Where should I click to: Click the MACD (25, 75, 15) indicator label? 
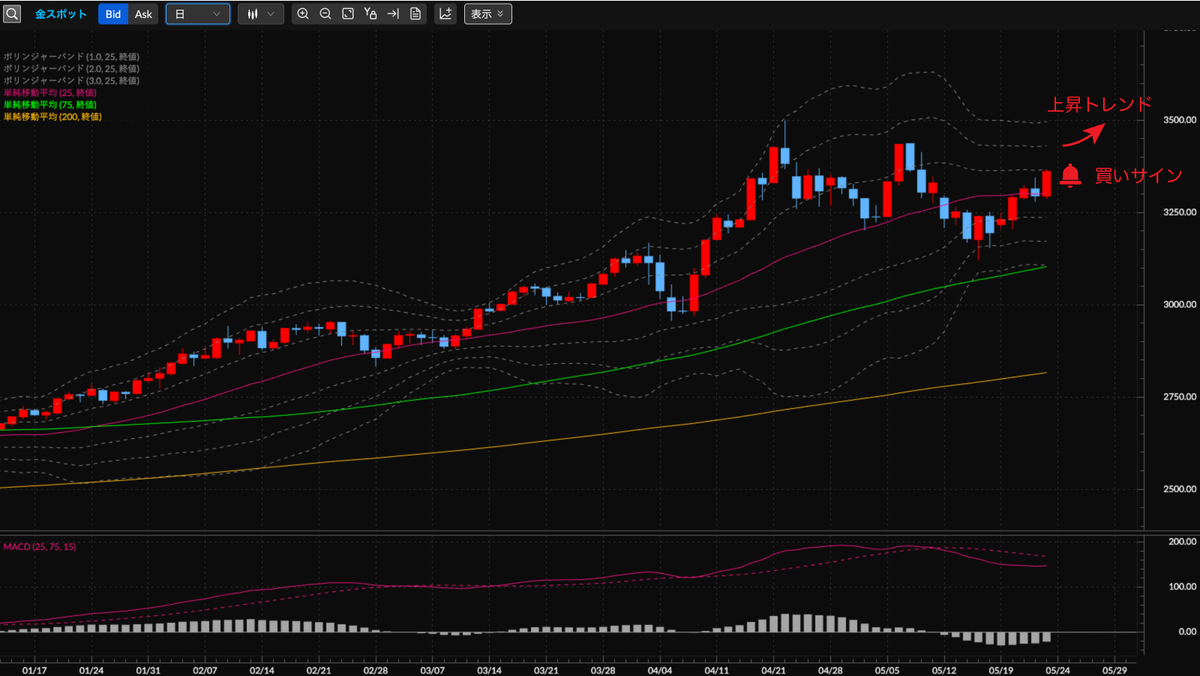point(40,546)
